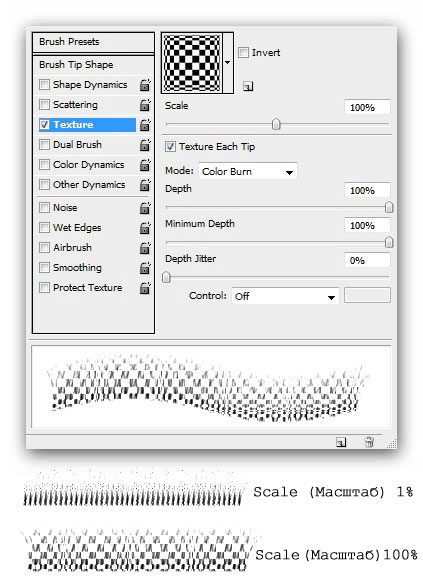Enable the Shape Dynamics checkbox
The image size is (423, 586).
[44, 84]
